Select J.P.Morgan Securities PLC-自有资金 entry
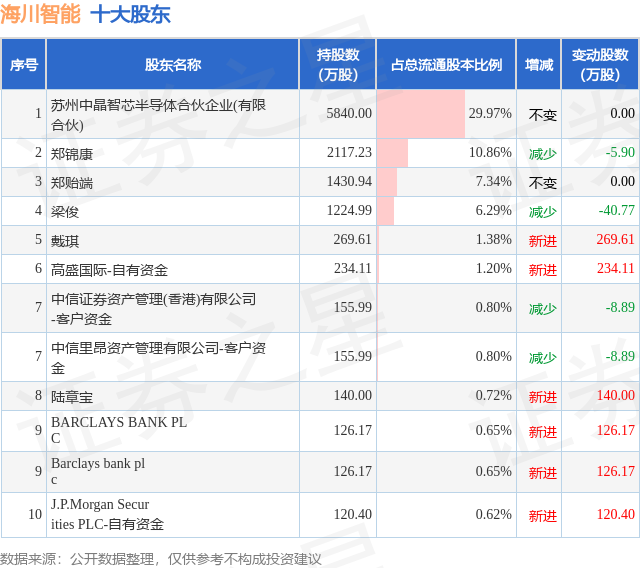Image resolution: width=640 pixels, height=568 pixels. click(x=107, y=514)
